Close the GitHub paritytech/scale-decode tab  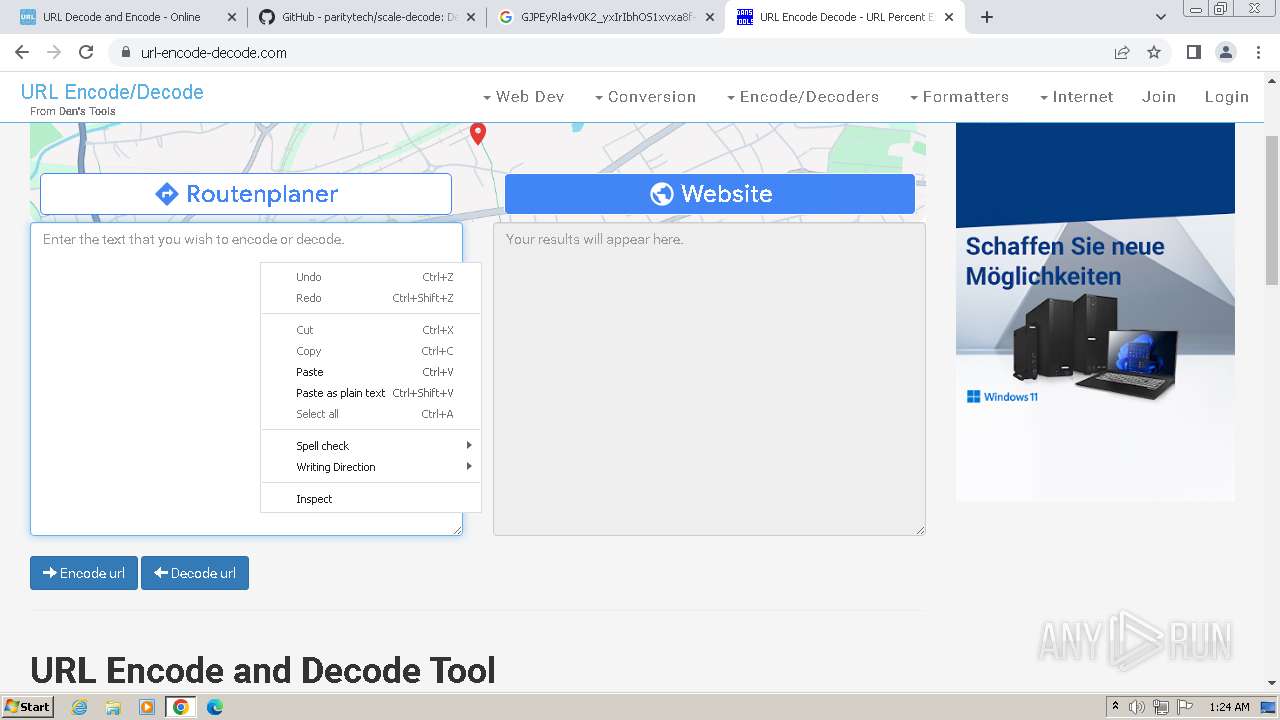click(471, 17)
